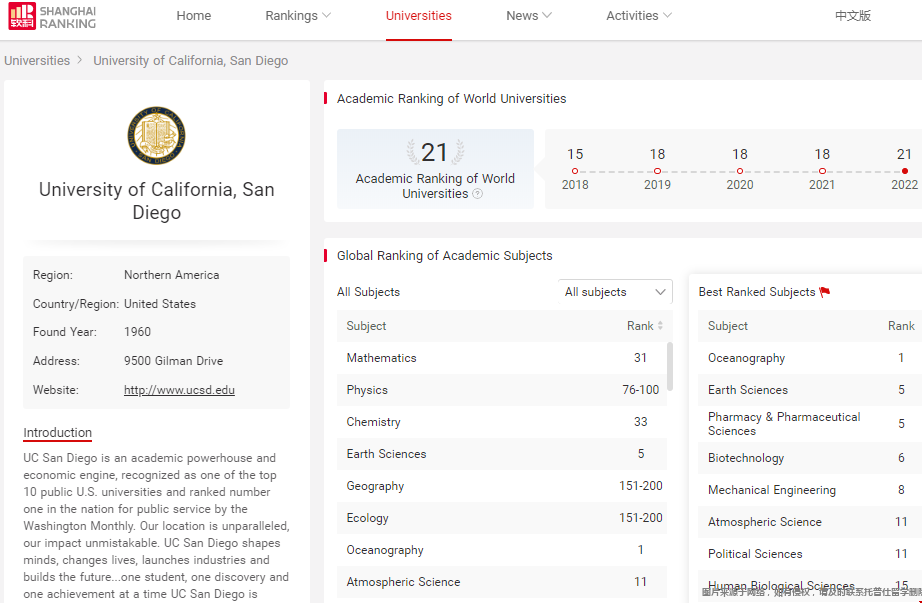Select the 2022 ranking timeline point
This screenshot has height=603, width=922.
[x=904, y=171]
